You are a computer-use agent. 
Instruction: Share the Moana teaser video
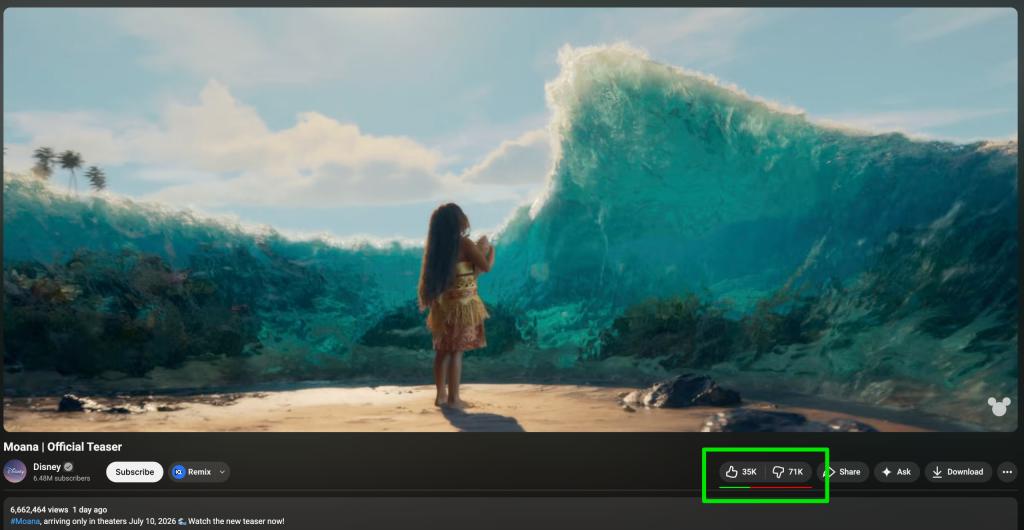tap(842, 472)
